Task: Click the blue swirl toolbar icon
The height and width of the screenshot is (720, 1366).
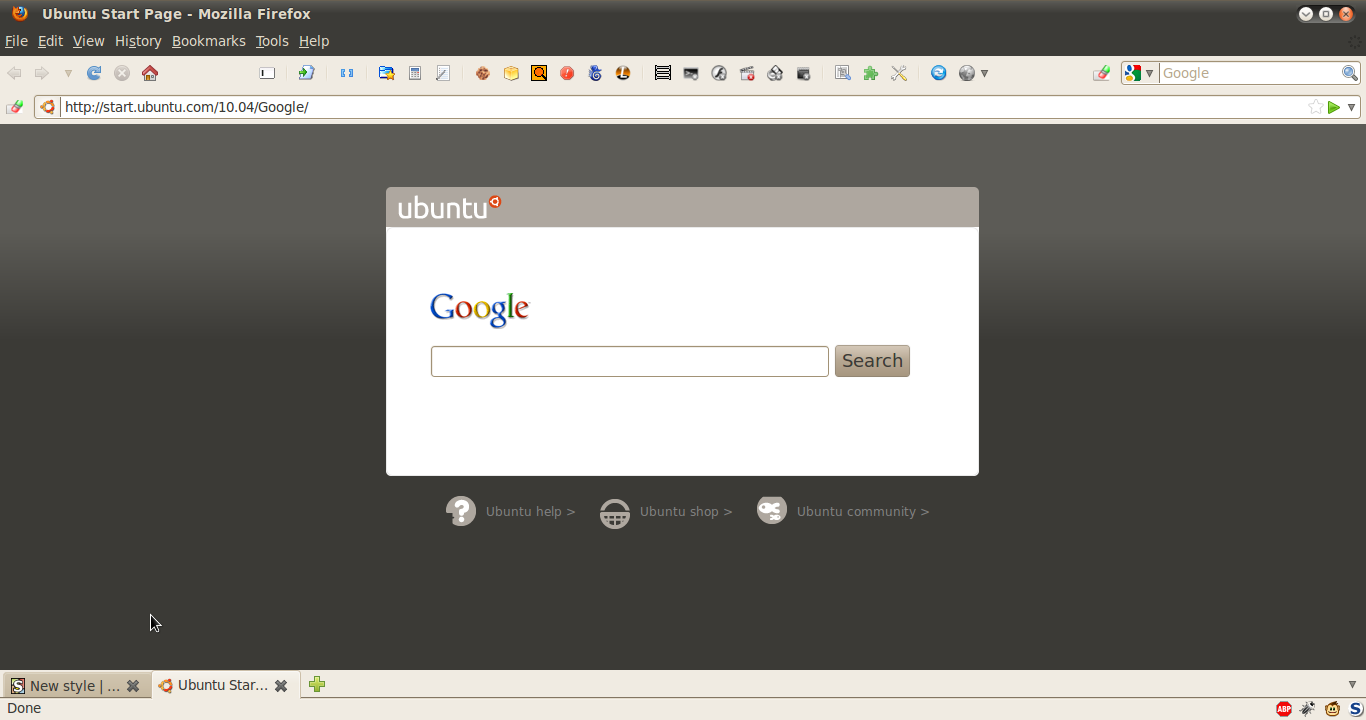Action: pos(595,73)
